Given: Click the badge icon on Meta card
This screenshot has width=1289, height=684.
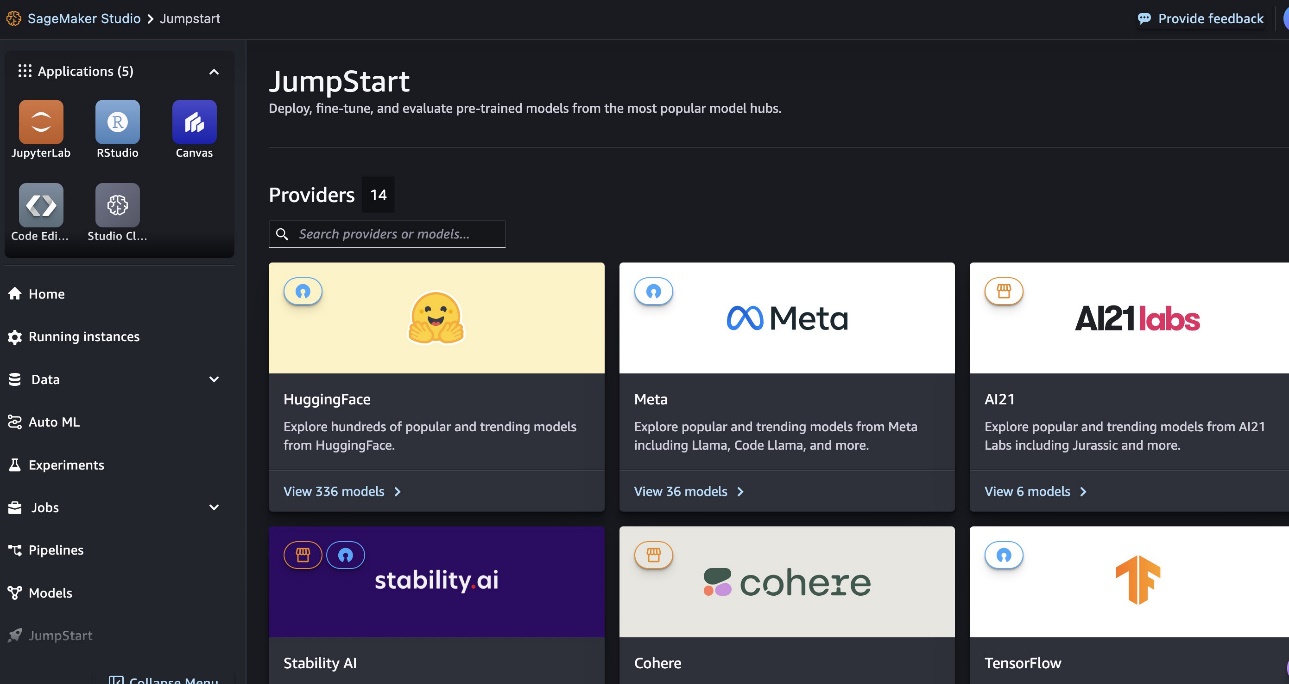Looking at the screenshot, I should click(654, 291).
